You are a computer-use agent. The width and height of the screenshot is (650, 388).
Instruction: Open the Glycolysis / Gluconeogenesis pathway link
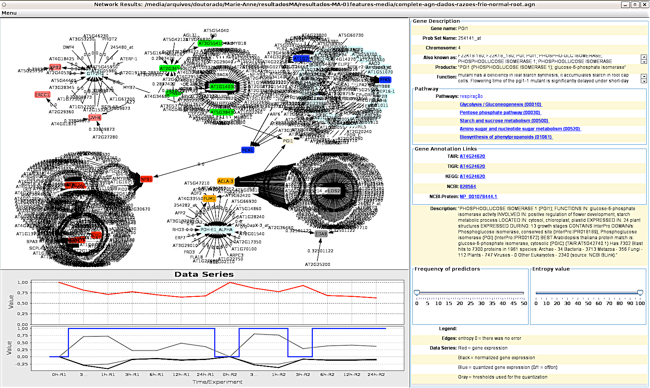pos(500,104)
